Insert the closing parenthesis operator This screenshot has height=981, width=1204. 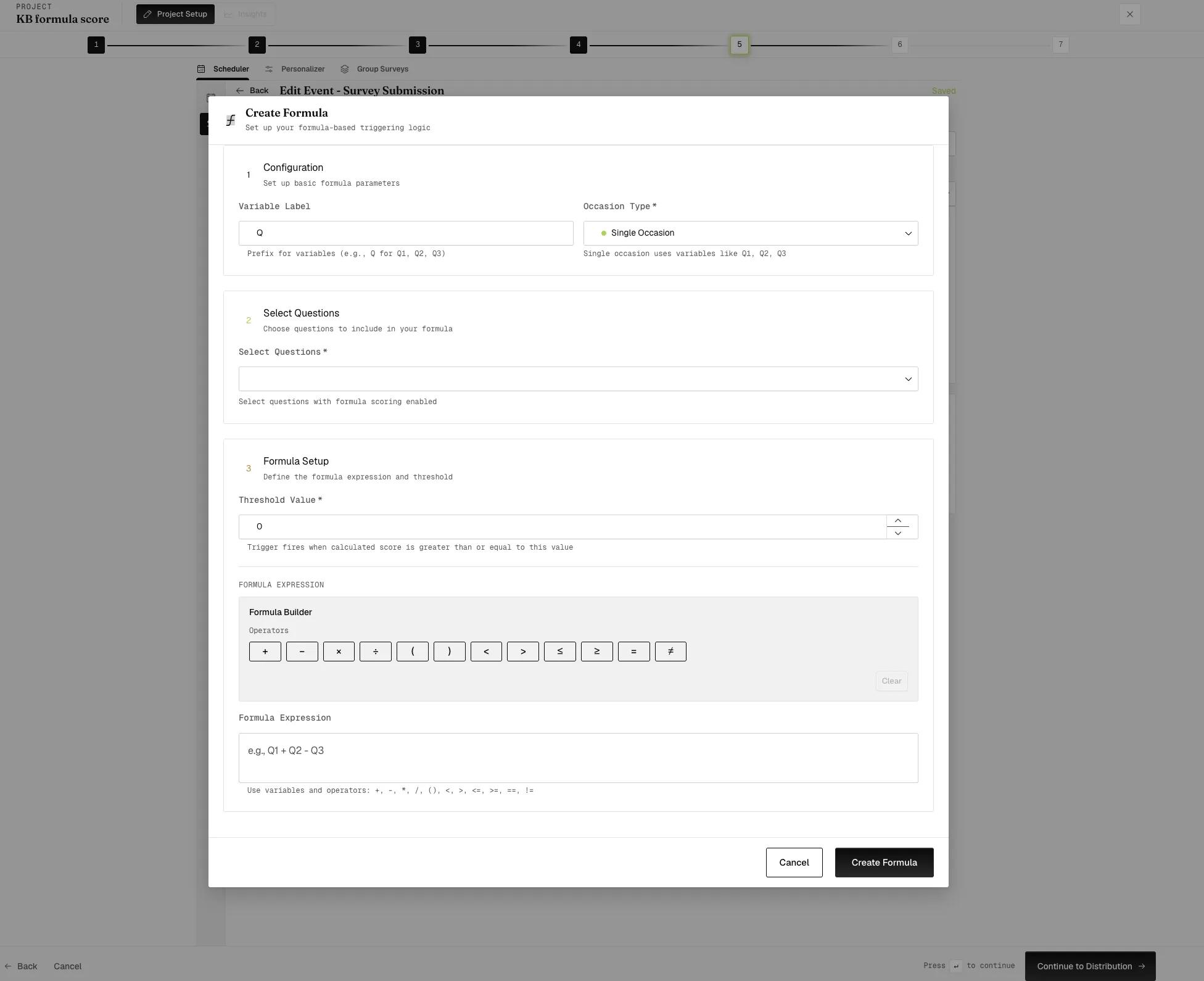[x=450, y=652]
